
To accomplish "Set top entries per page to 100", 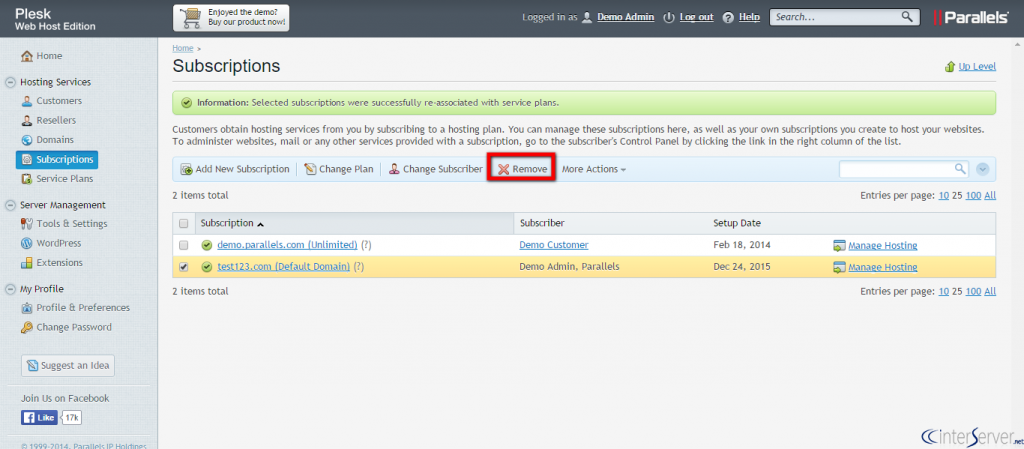I will [973, 195].
